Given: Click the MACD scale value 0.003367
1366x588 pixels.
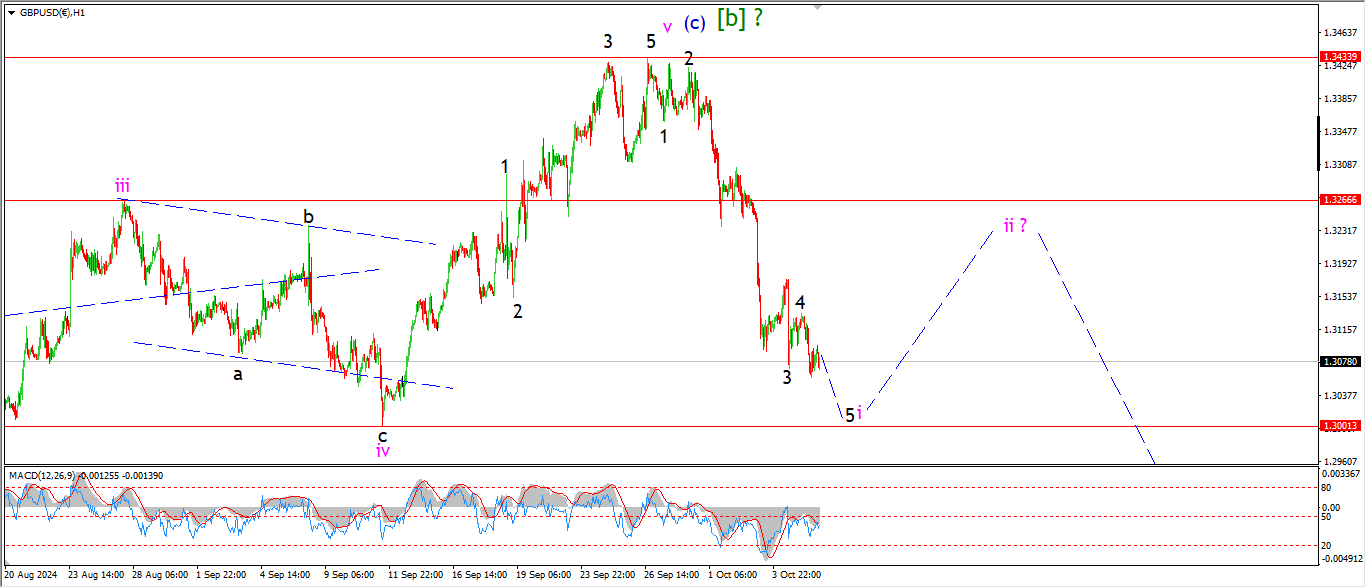Looking at the screenshot, I should [x=1339, y=473].
